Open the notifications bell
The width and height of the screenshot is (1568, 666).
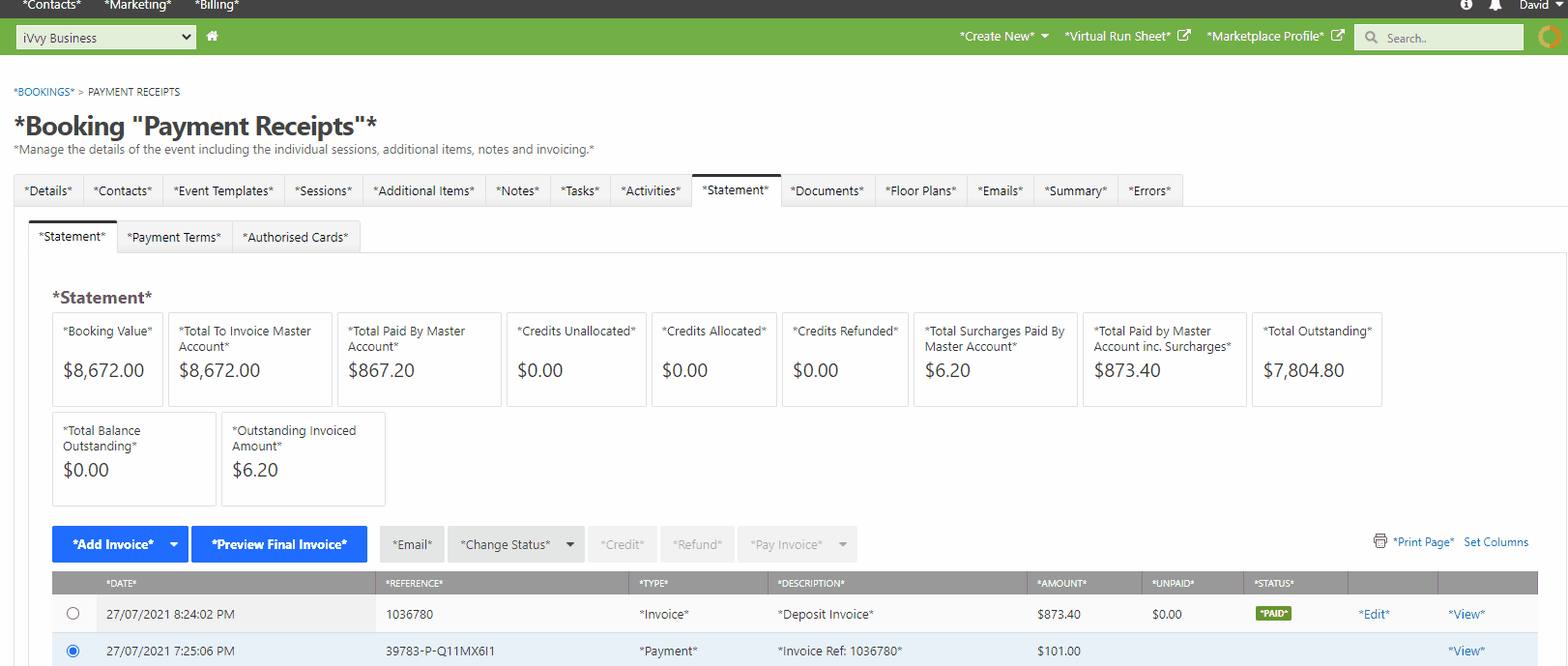[x=1495, y=5]
